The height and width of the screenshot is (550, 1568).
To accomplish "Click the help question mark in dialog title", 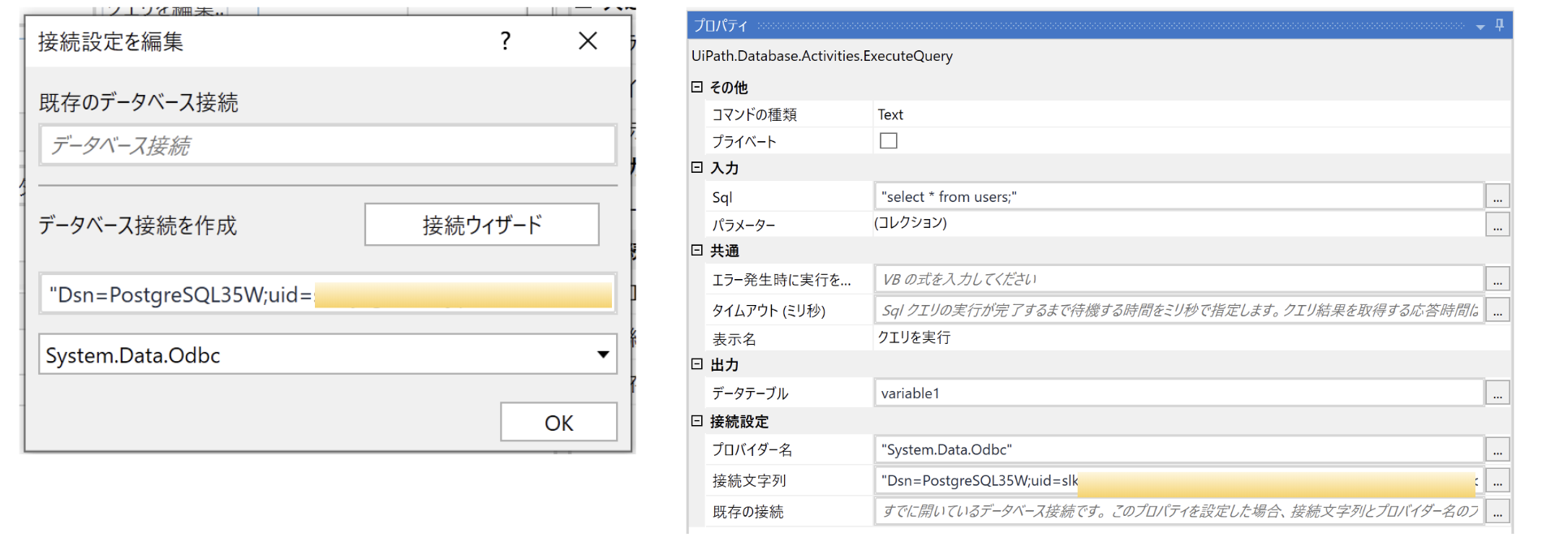I will 506,41.
